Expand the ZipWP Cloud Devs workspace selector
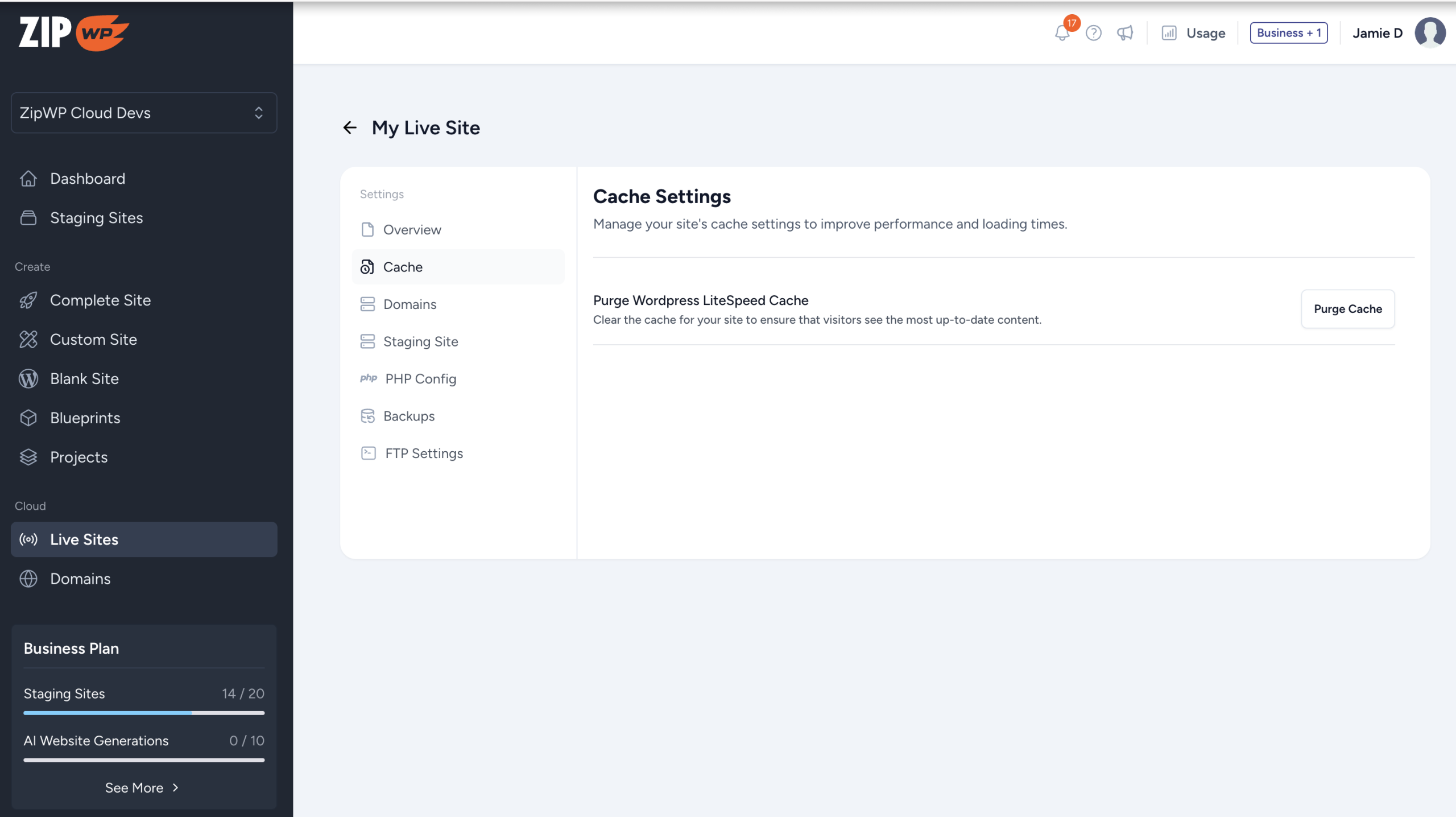1456x817 pixels. 144,113
